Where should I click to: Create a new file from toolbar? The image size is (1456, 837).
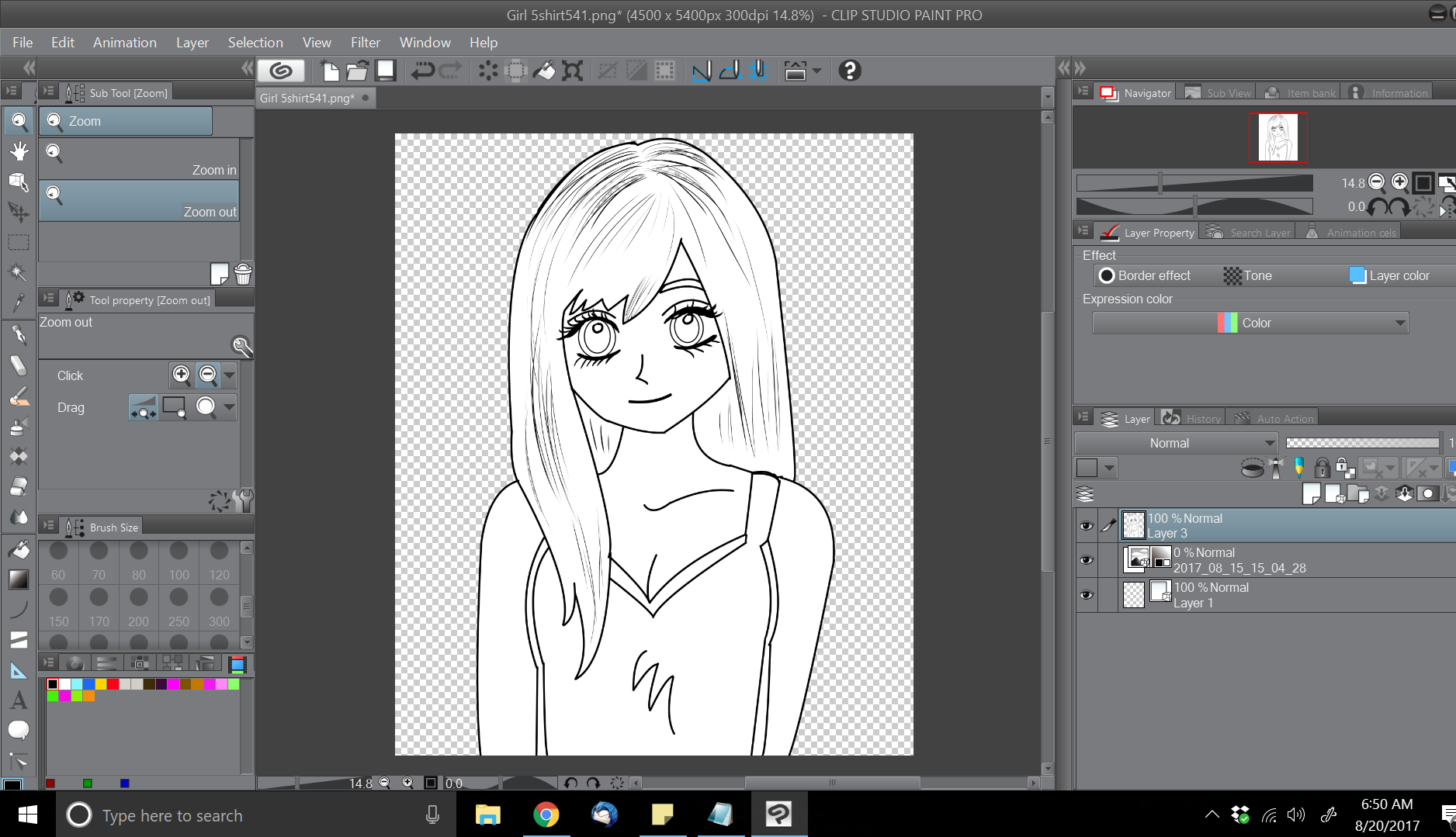330,71
